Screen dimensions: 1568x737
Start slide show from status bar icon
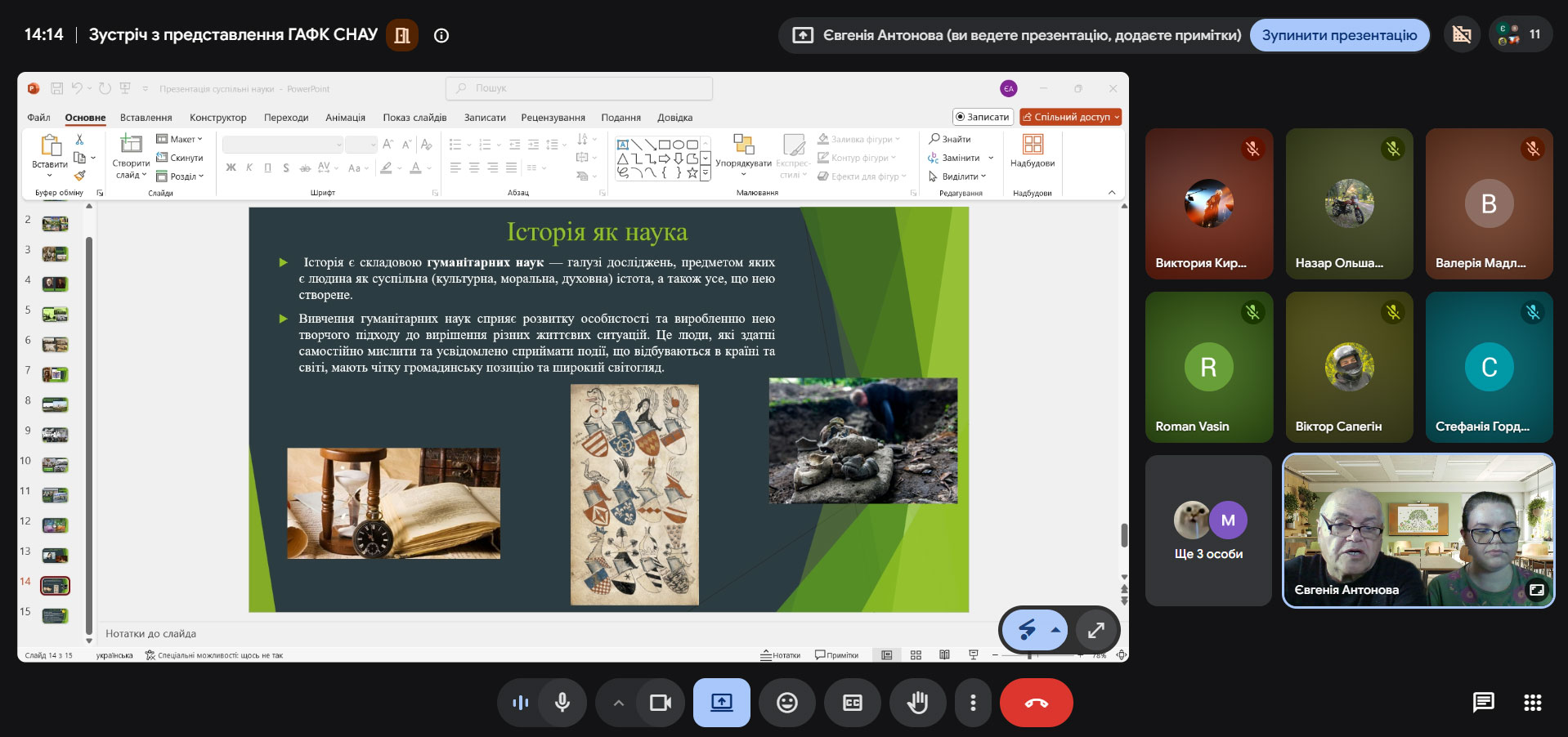tap(973, 654)
